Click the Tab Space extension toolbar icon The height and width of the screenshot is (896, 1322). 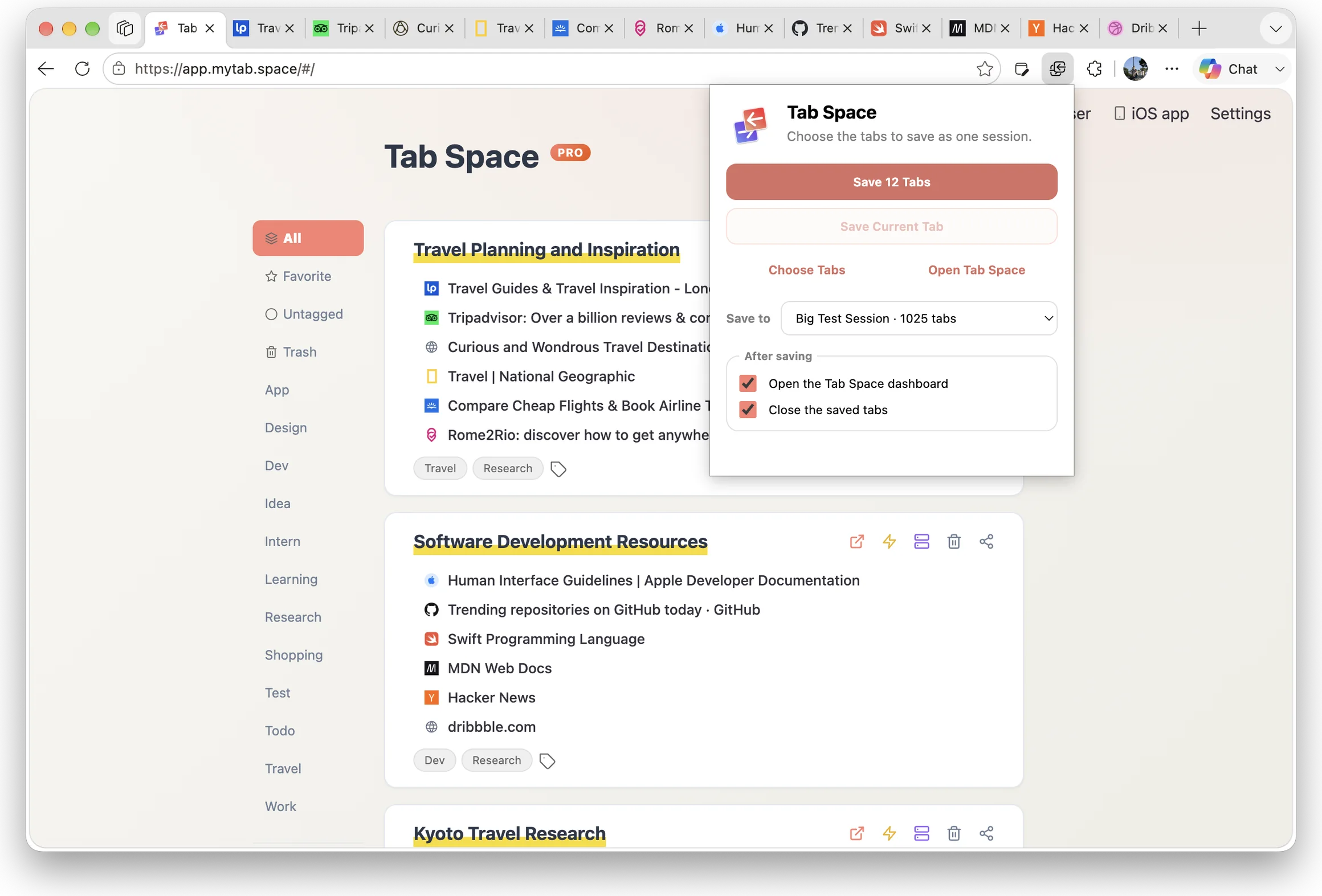click(1058, 69)
